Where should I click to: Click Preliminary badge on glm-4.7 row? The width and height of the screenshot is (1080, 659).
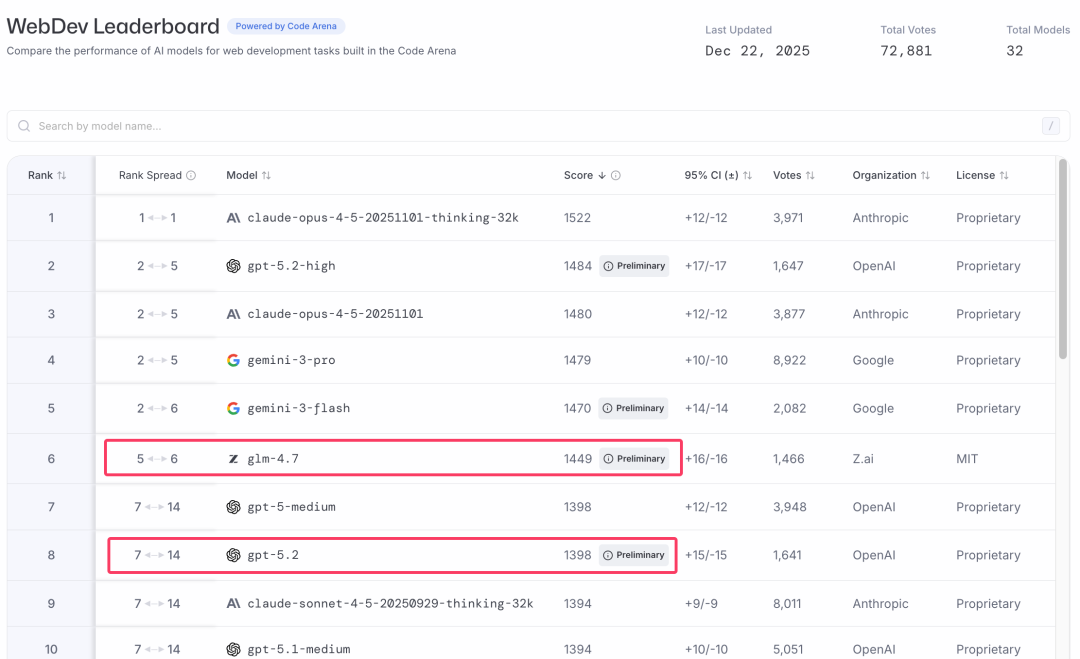point(634,459)
